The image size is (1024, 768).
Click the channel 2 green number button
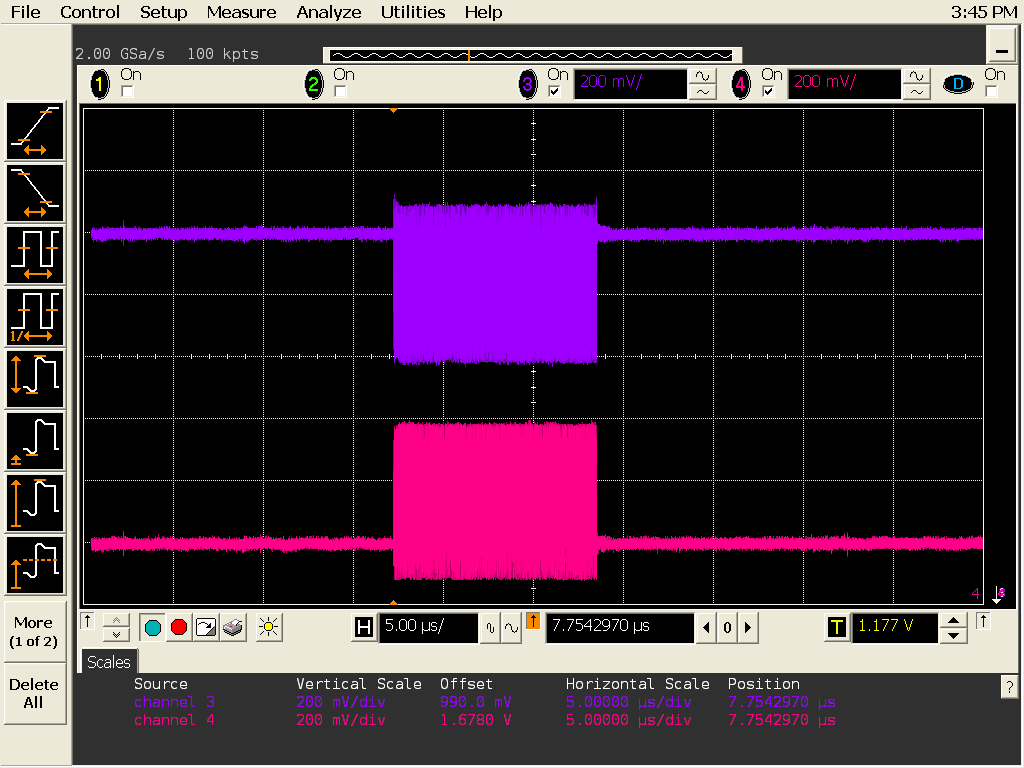point(313,84)
